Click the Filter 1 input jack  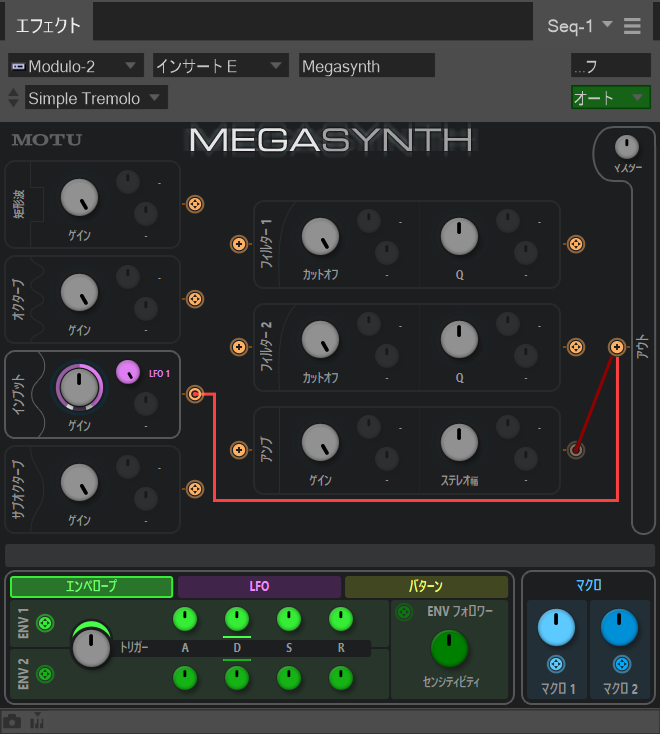coord(239,244)
